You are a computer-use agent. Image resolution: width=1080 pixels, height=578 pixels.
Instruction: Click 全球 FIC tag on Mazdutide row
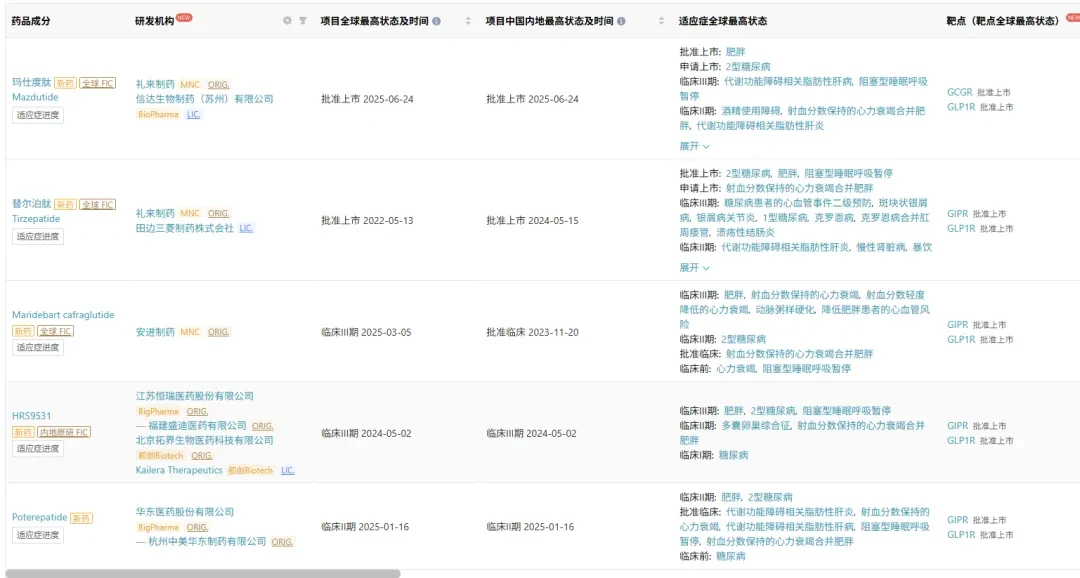click(98, 83)
